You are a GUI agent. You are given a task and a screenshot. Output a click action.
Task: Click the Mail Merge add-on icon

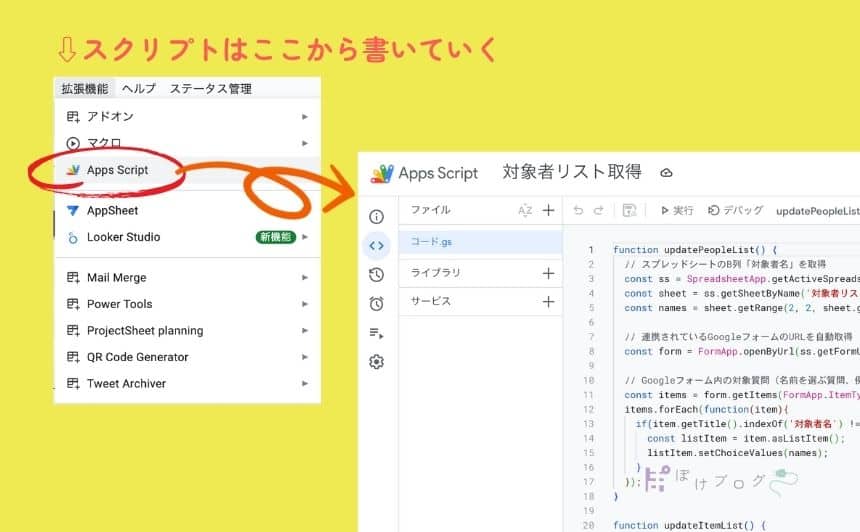pos(73,278)
